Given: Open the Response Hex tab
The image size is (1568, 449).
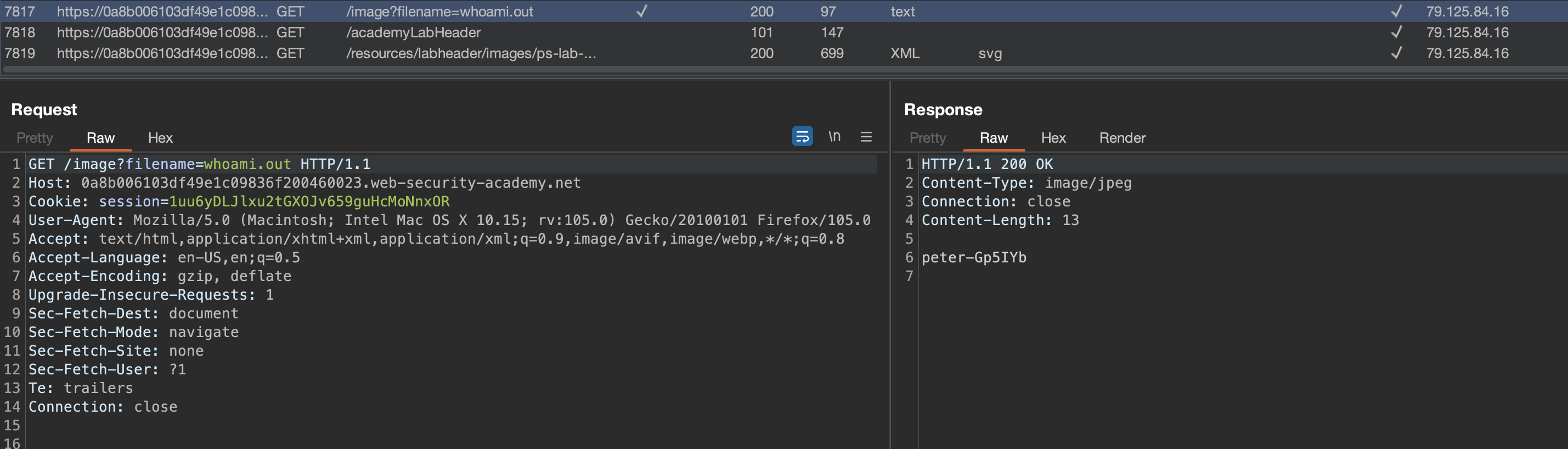Looking at the screenshot, I should coord(1053,138).
